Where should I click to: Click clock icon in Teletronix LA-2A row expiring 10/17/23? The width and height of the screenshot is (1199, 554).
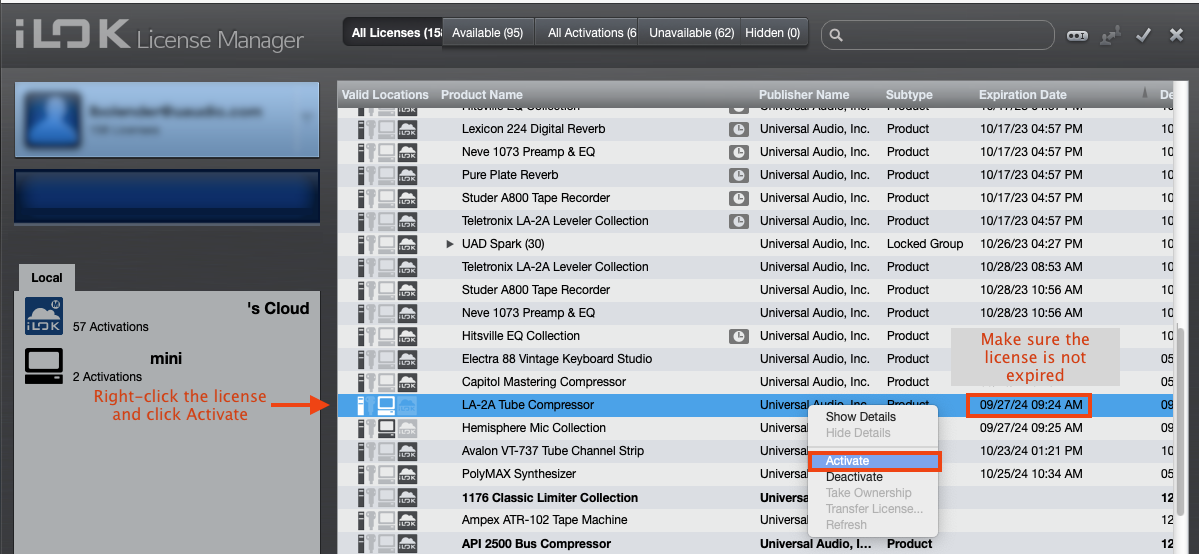pyautogui.click(x=738, y=221)
